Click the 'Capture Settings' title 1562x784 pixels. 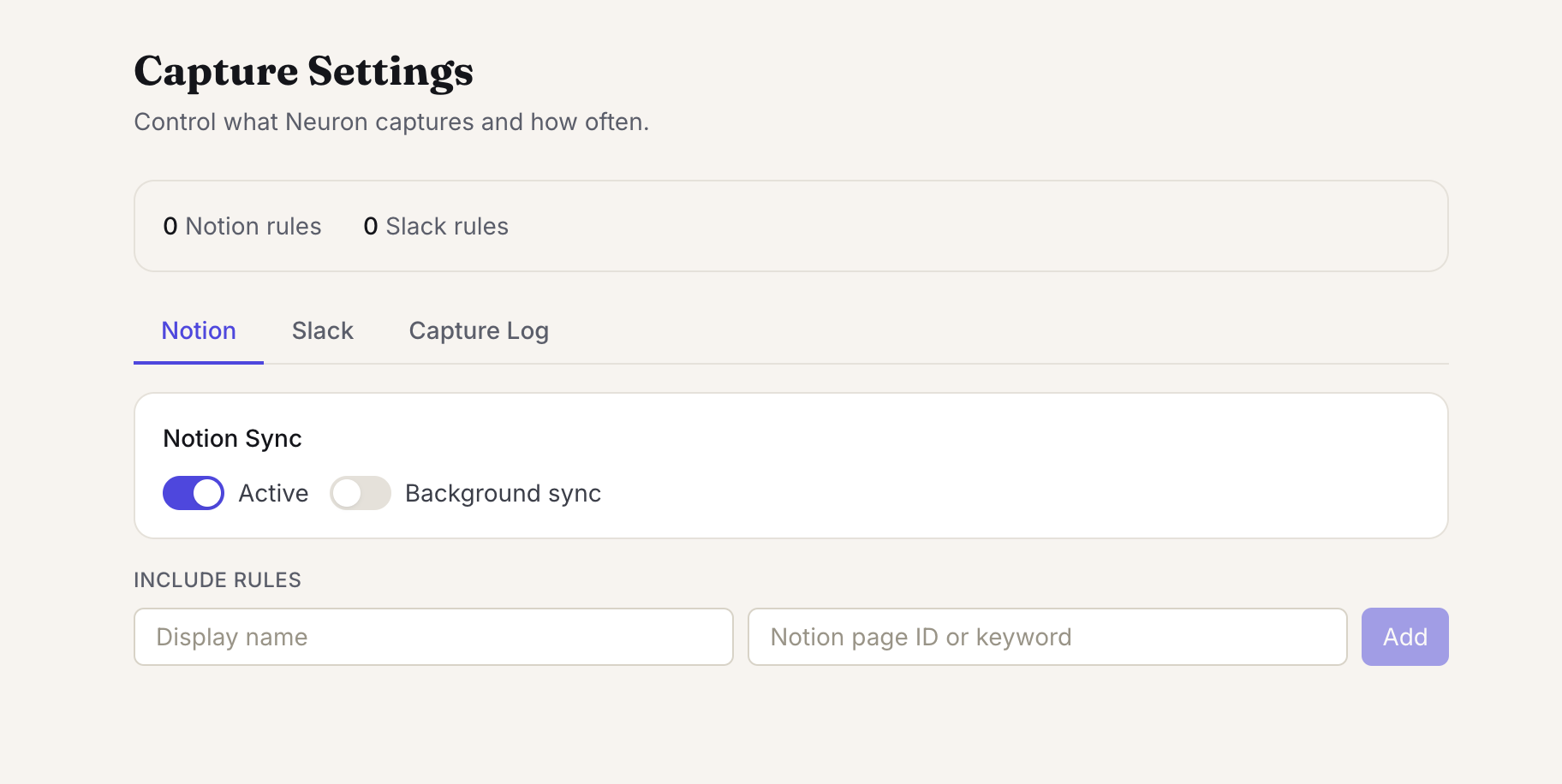[x=304, y=71]
